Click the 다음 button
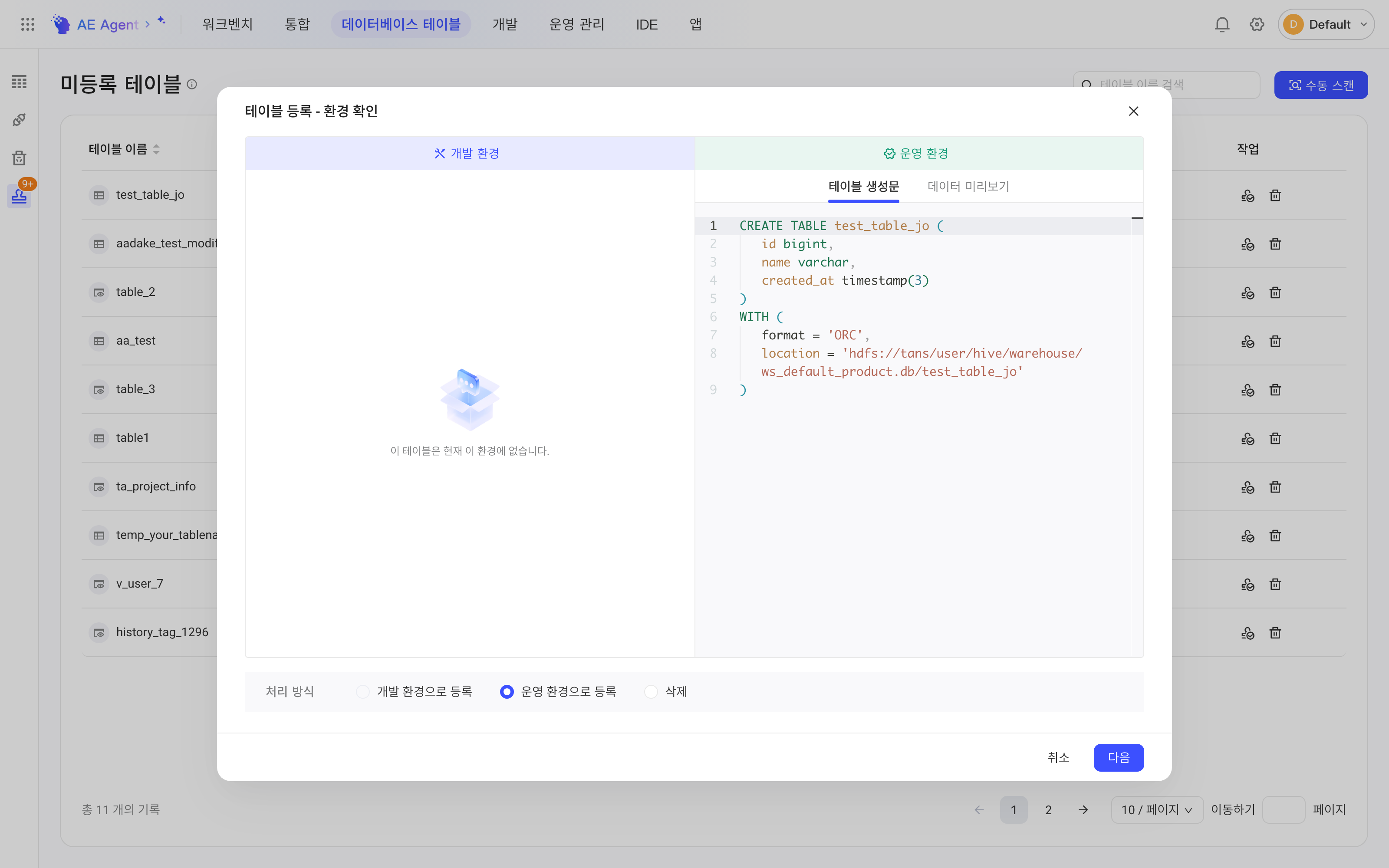The height and width of the screenshot is (868, 1389). point(1118,758)
